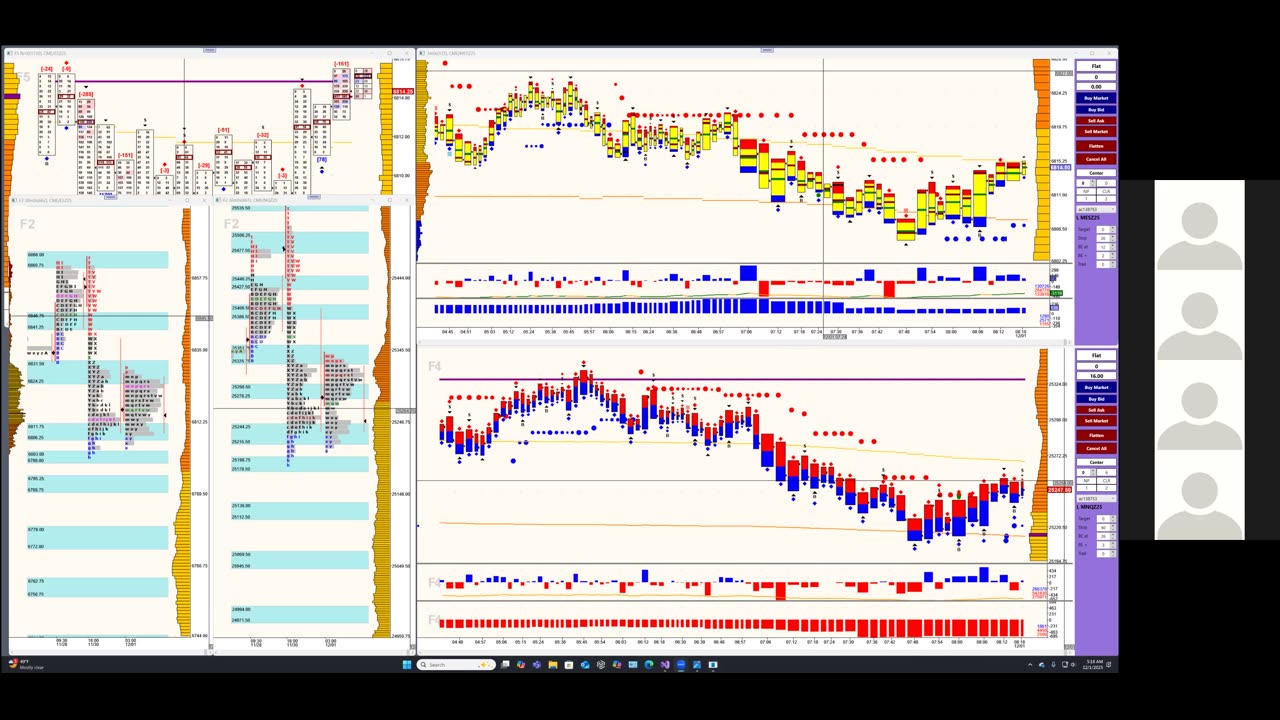Cancel All orders in the lower MNQ panel

1096,448
